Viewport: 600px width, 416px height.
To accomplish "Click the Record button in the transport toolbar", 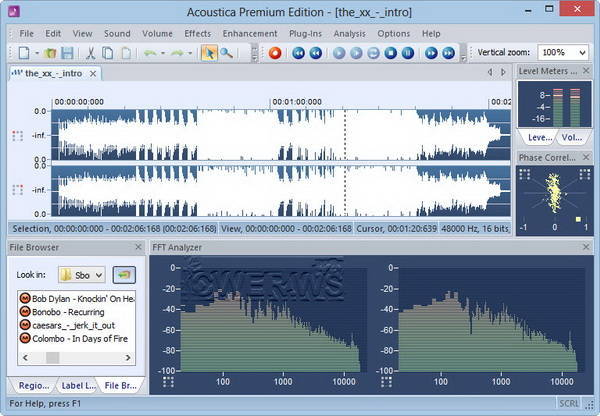I will tap(275, 52).
